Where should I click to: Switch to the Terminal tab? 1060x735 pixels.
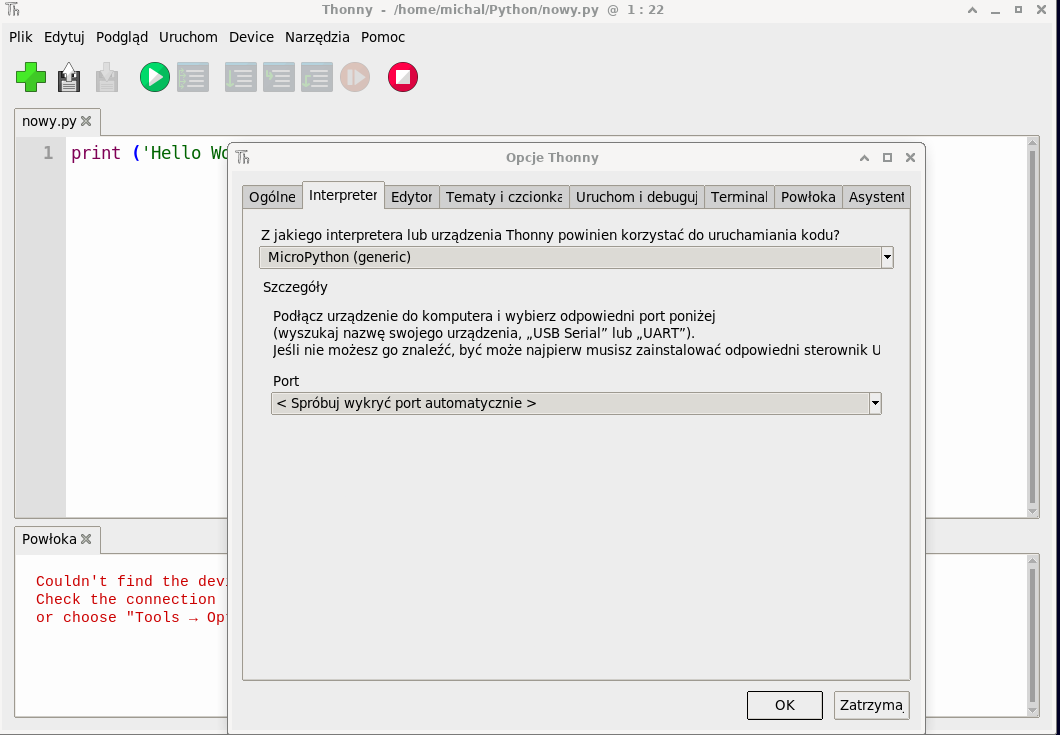pyautogui.click(x=740, y=197)
